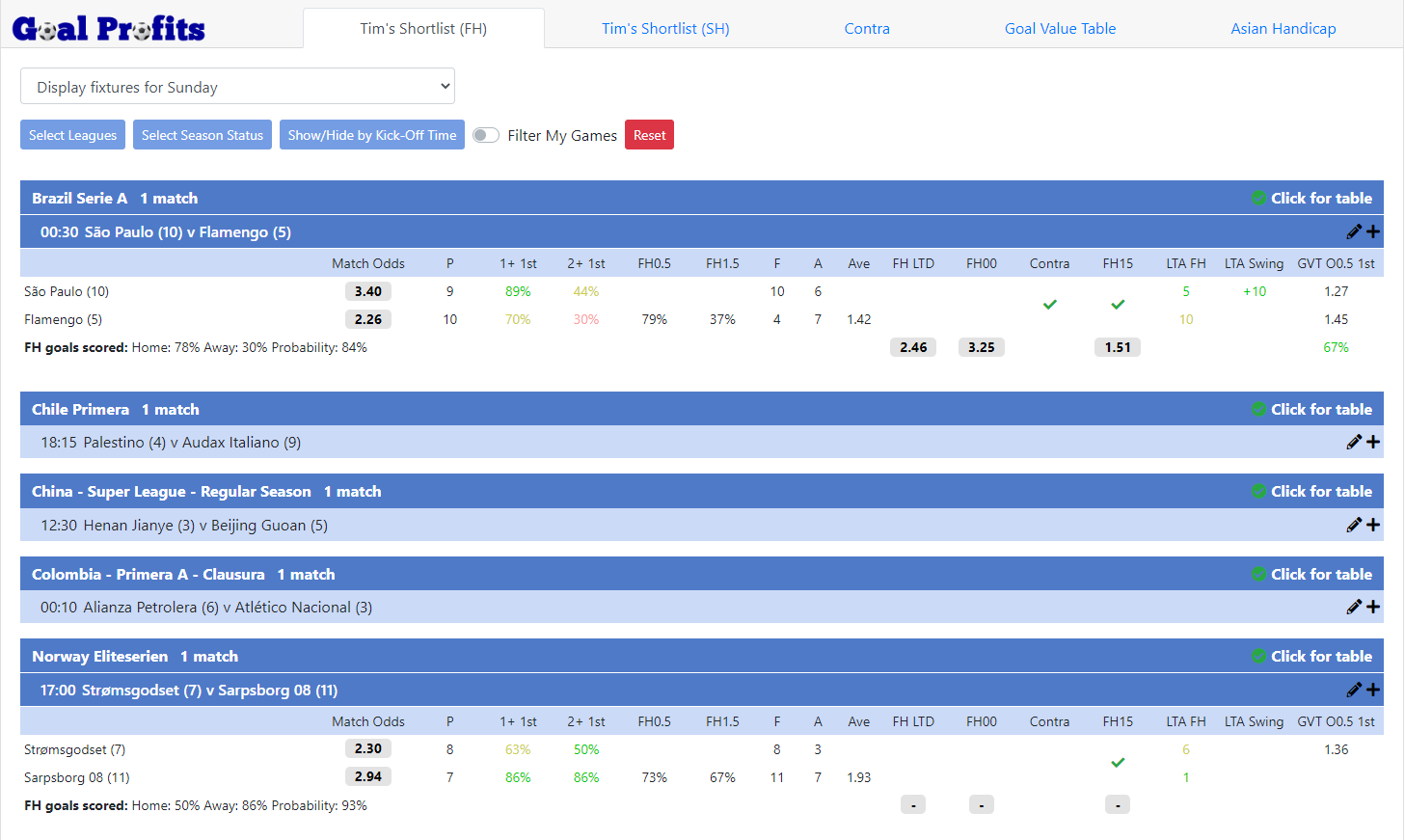Click the Contra checkmark in São Paulo match
The height and width of the screenshot is (840, 1405).
click(x=1050, y=305)
